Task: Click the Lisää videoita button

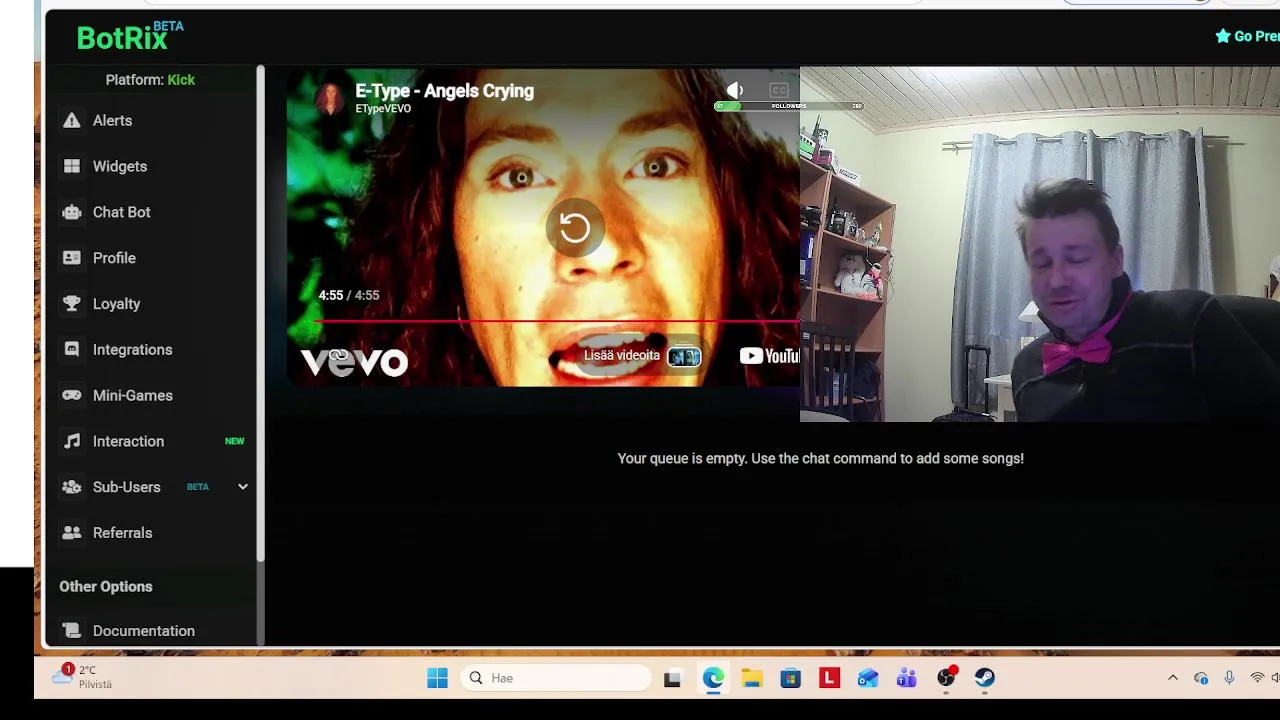Action: (x=642, y=356)
